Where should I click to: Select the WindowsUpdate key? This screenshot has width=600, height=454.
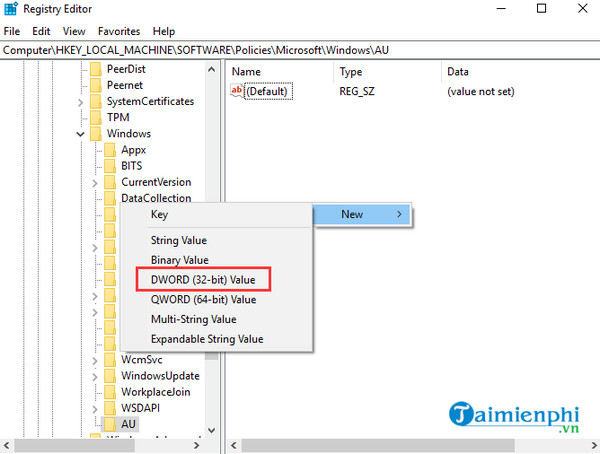pos(160,376)
